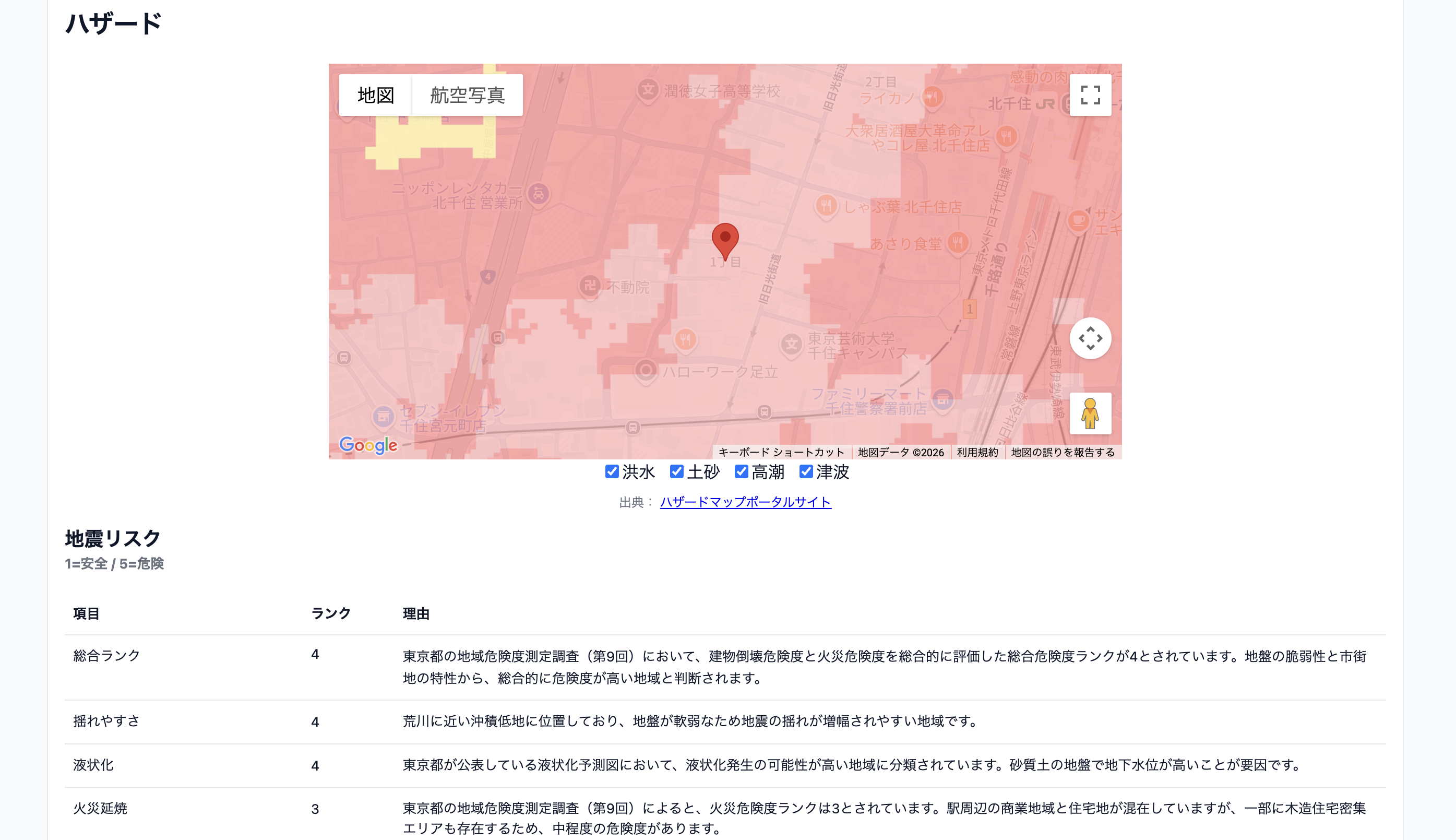Disable the 土砂 checkbox
The width and height of the screenshot is (1456, 840).
(x=676, y=472)
